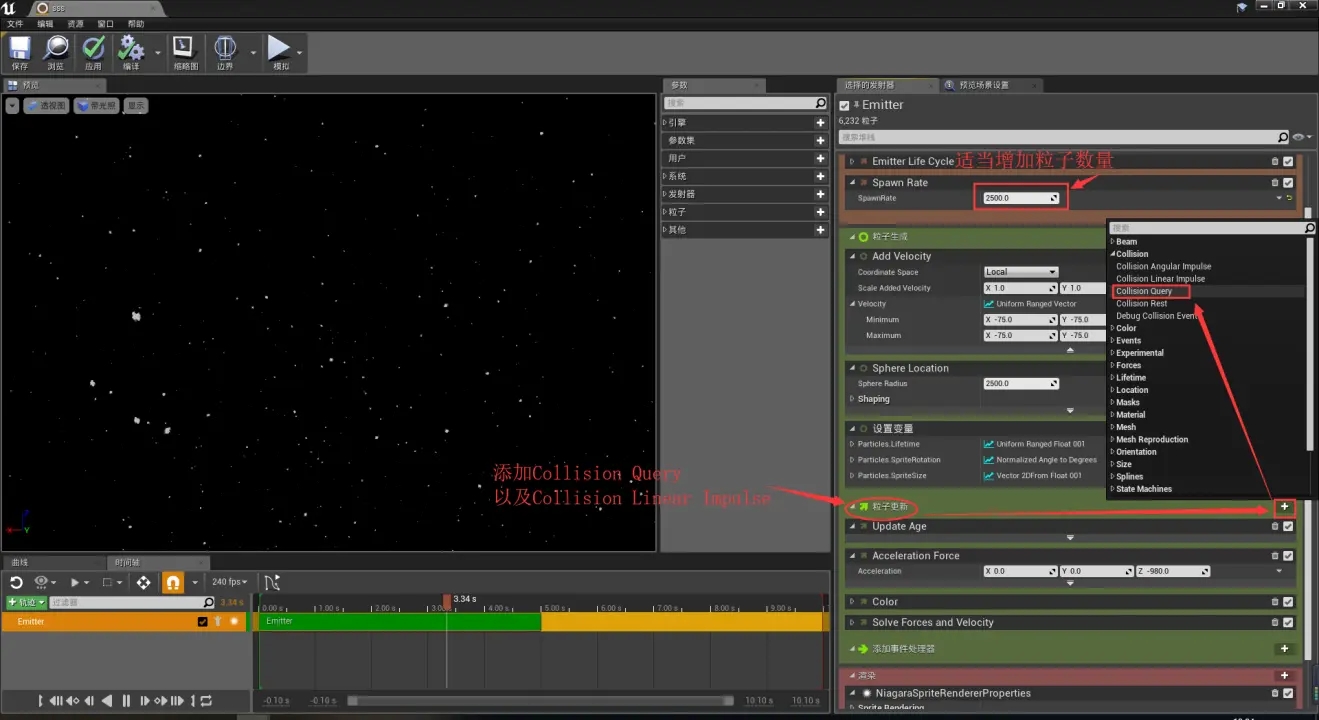1319x720 pixels.
Task: Open the 文件 menu
Action: coord(15,23)
